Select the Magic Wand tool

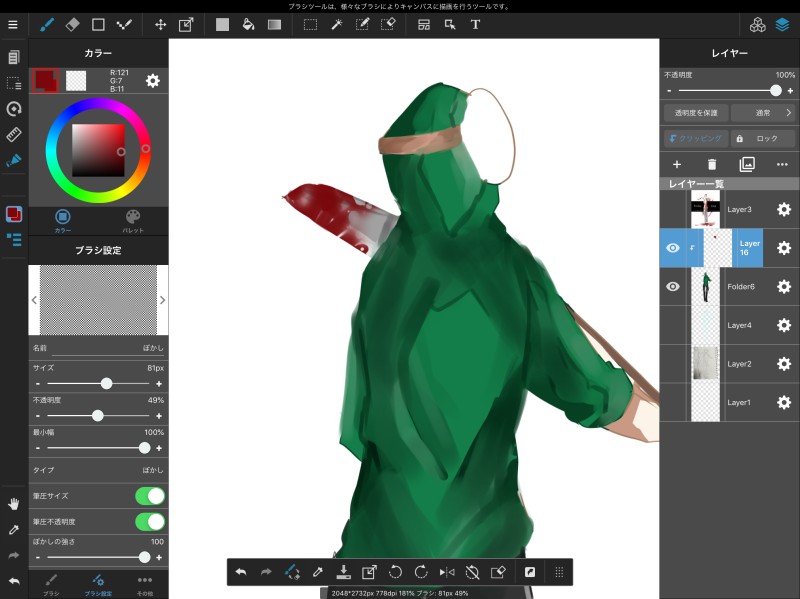click(337, 24)
